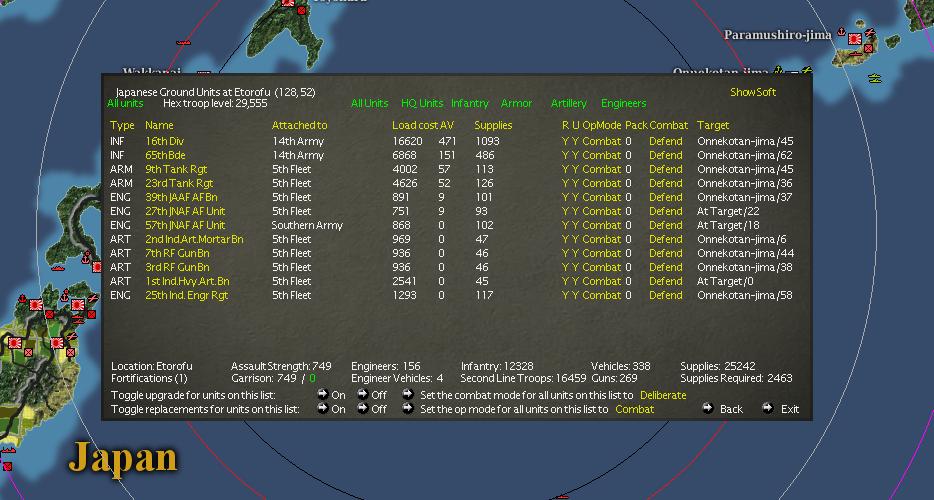Open the 3rd RF Gun Bn unit
The image size is (934, 500).
pos(177,267)
